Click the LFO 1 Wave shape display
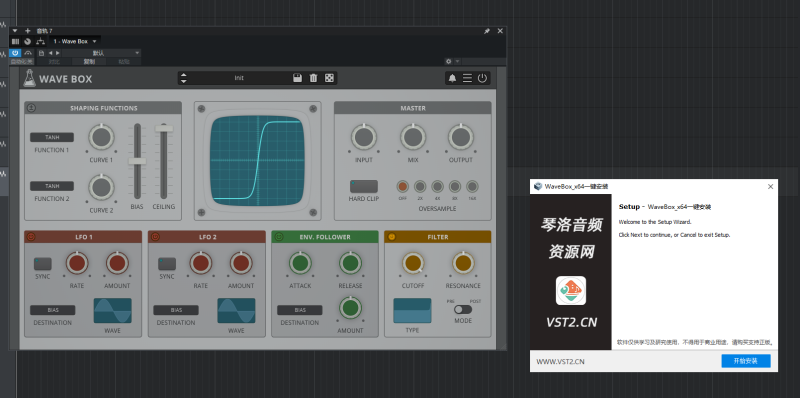800x398 pixels. pos(112,311)
